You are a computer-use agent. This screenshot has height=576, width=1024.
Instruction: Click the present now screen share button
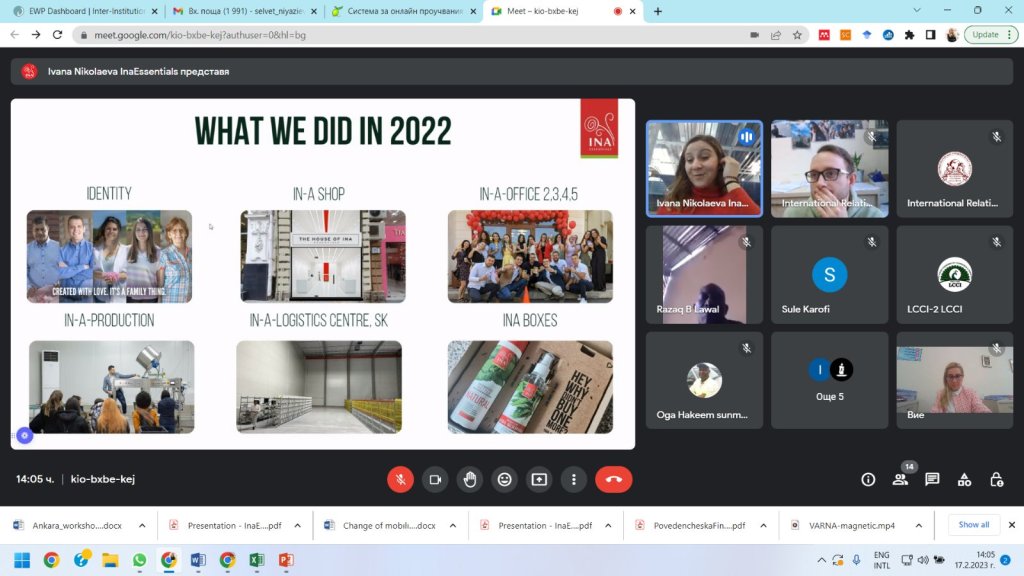539,479
